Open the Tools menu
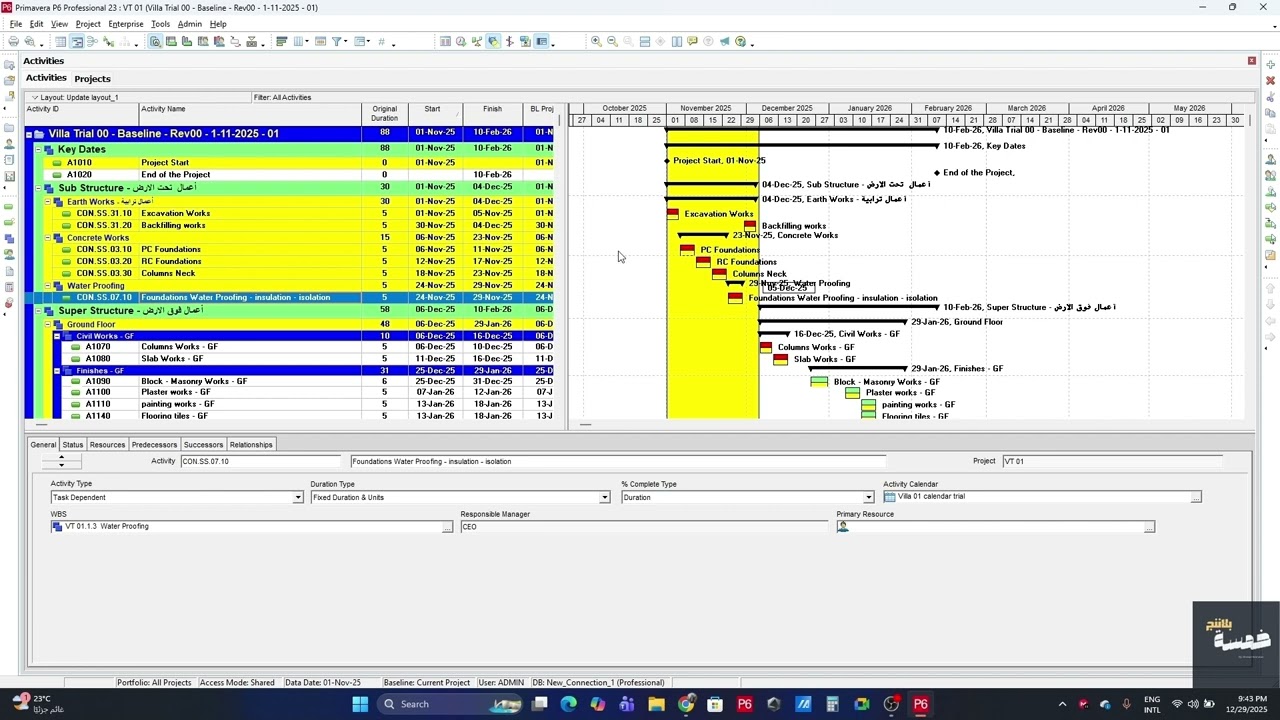The image size is (1280, 720). point(160,24)
